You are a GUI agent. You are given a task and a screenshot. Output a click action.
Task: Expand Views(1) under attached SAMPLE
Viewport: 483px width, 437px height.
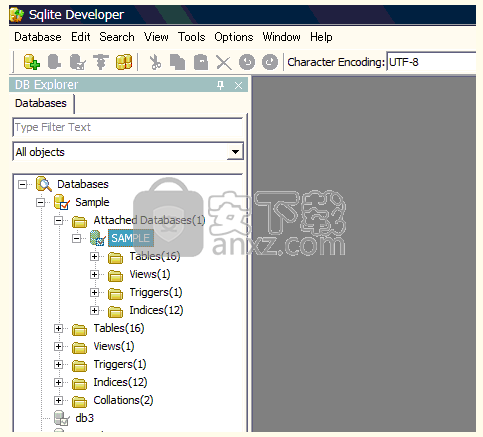point(94,274)
